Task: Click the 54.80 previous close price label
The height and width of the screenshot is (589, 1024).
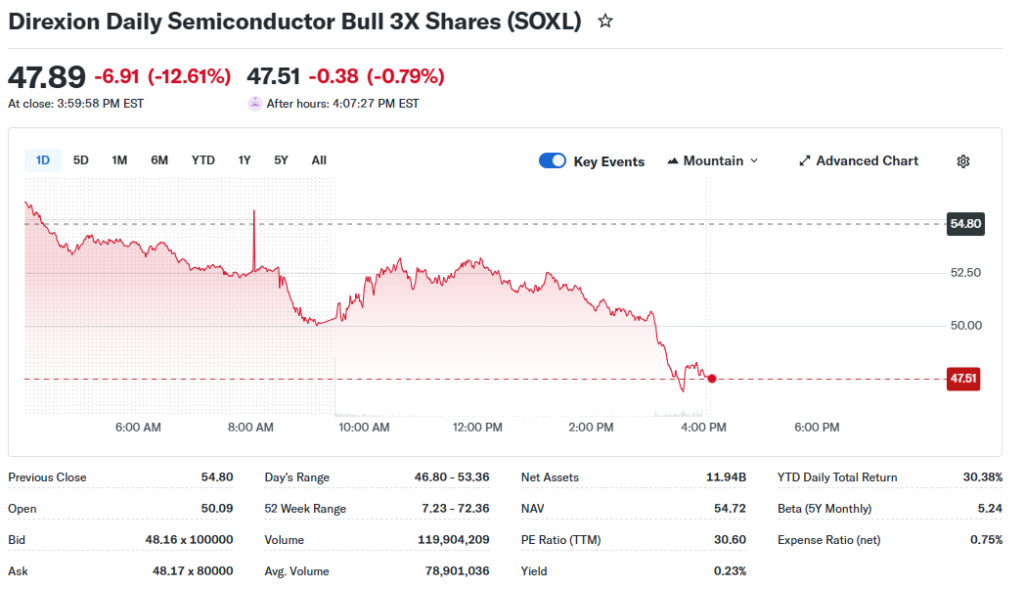Action: [x=965, y=224]
